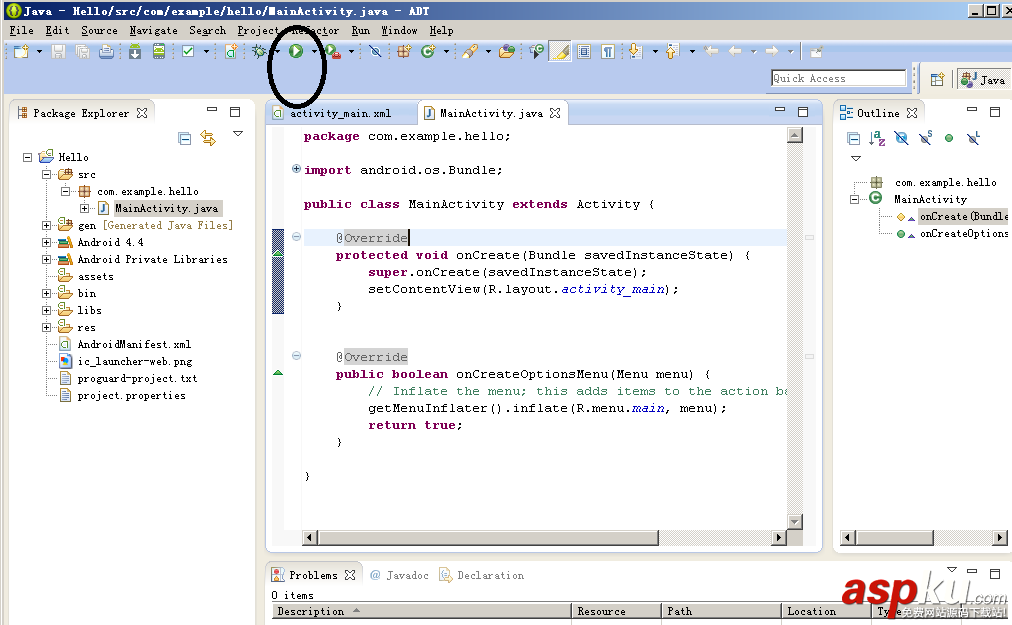Image resolution: width=1012 pixels, height=625 pixels.
Task: Collapse the src folder node
Action: [46, 174]
